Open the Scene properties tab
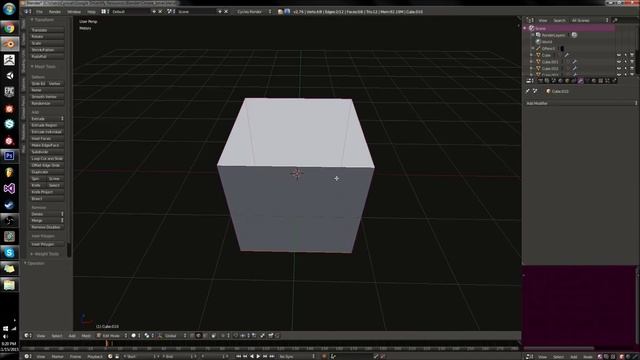 [x=553, y=81]
